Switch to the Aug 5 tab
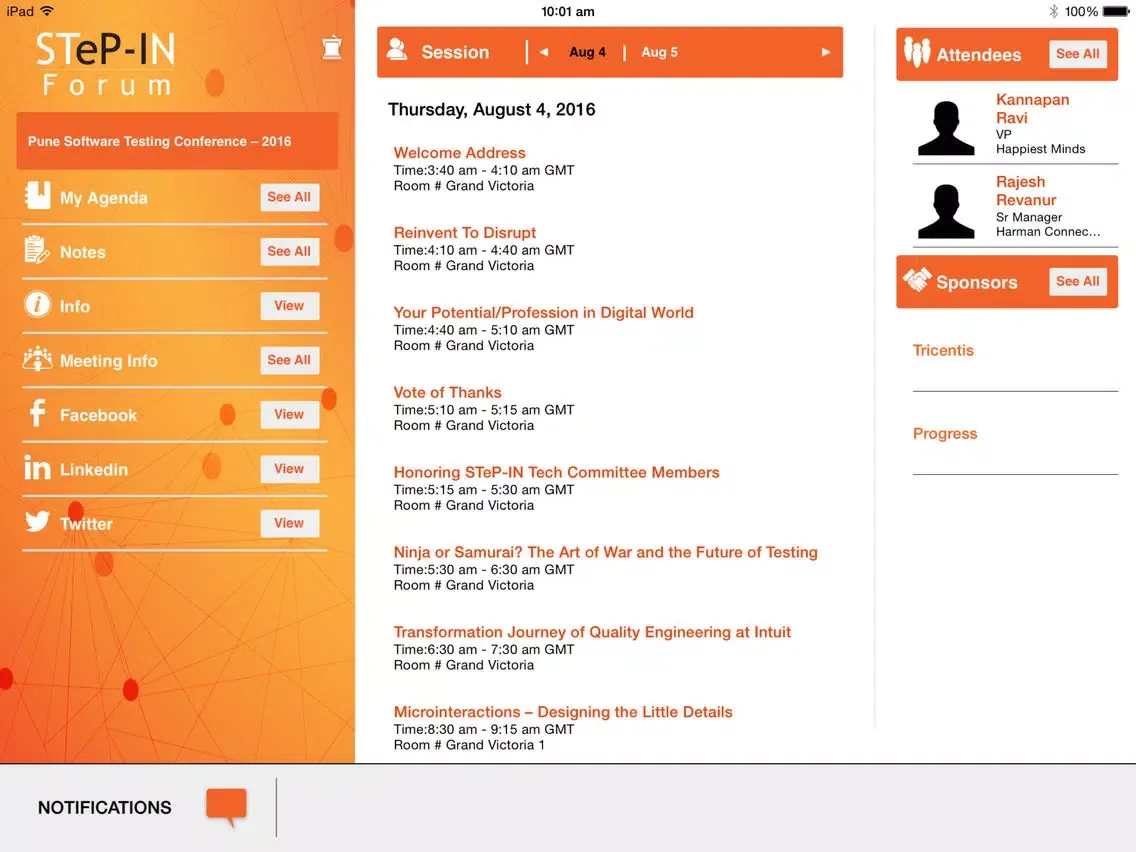 click(x=659, y=52)
